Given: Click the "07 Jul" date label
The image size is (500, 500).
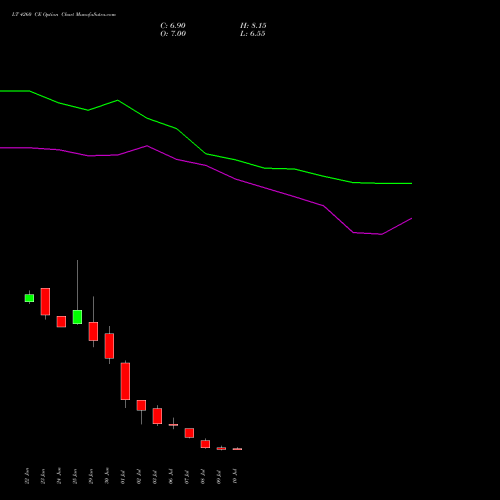Looking at the screenshot, I should (x=187, y=477).
